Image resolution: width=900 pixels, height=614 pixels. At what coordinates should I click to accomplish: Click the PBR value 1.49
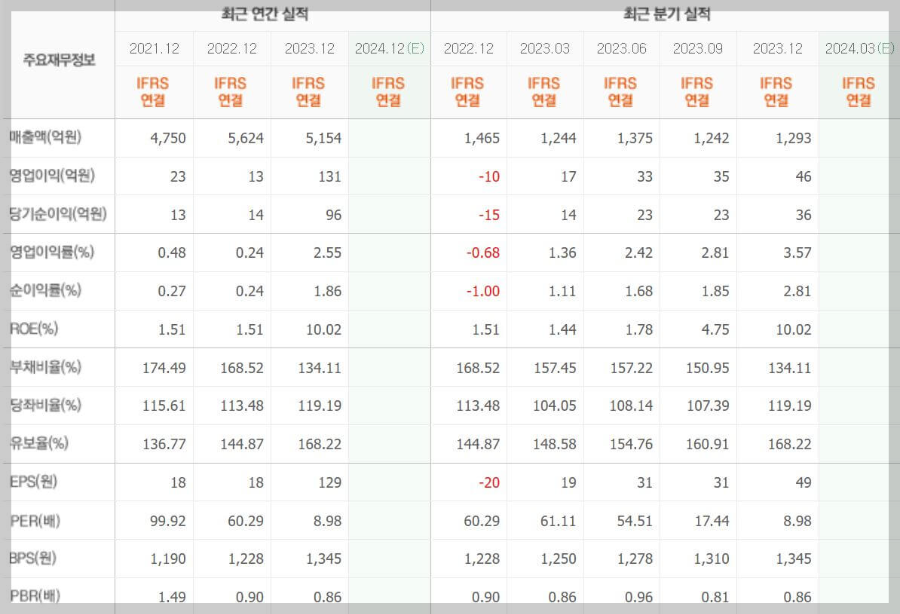(x=172, y=597)
